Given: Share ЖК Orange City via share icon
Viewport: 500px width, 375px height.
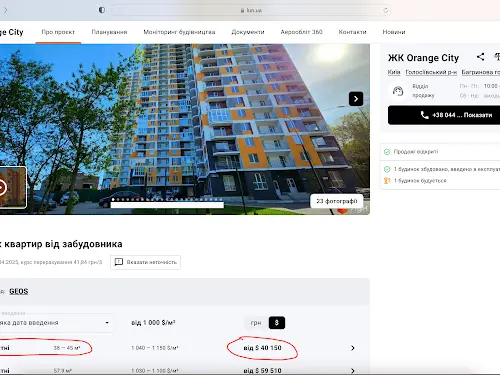Looking at the screenshot, I should coord(480,57).
